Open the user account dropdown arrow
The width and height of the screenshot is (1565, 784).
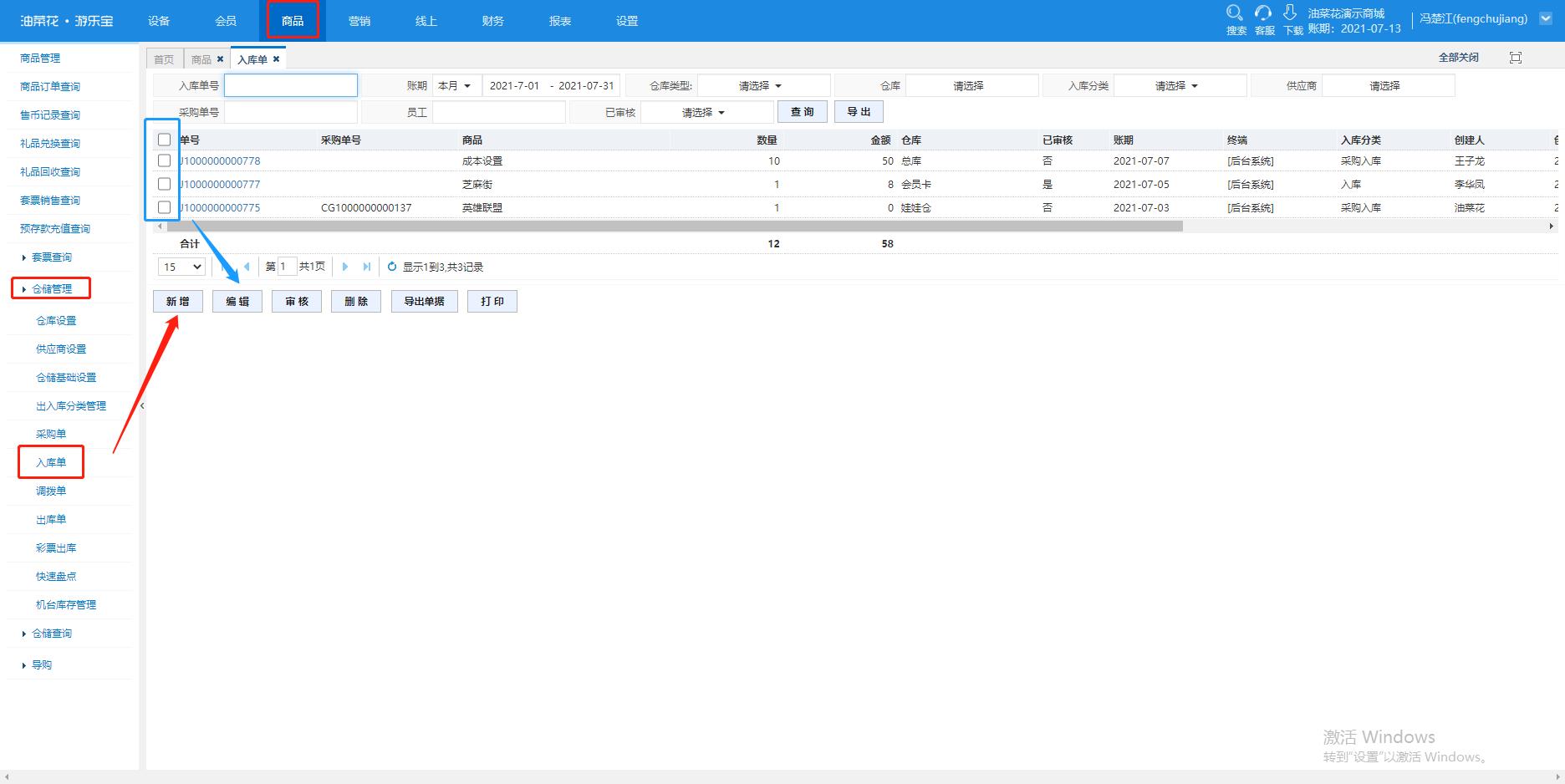[1546, 18]
